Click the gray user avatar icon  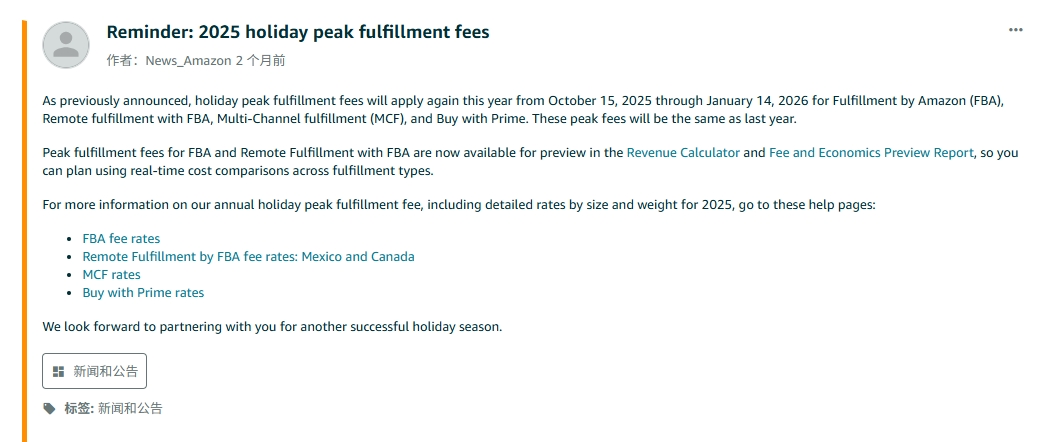tap(66, 45)
